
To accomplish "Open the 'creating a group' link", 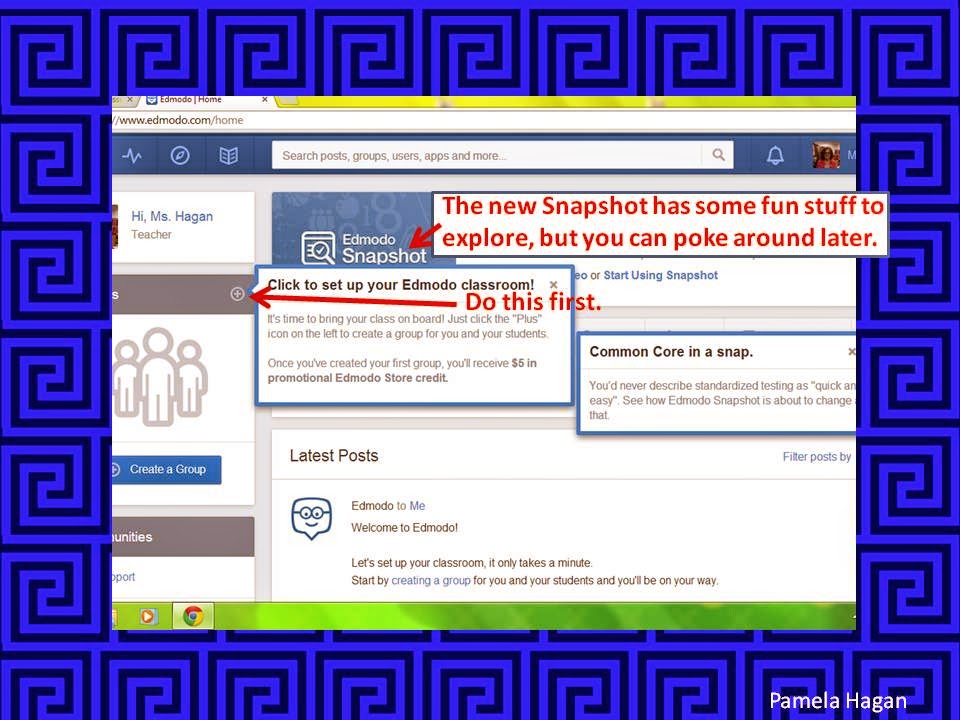I will pyautogui.click(x=430, y=580).
